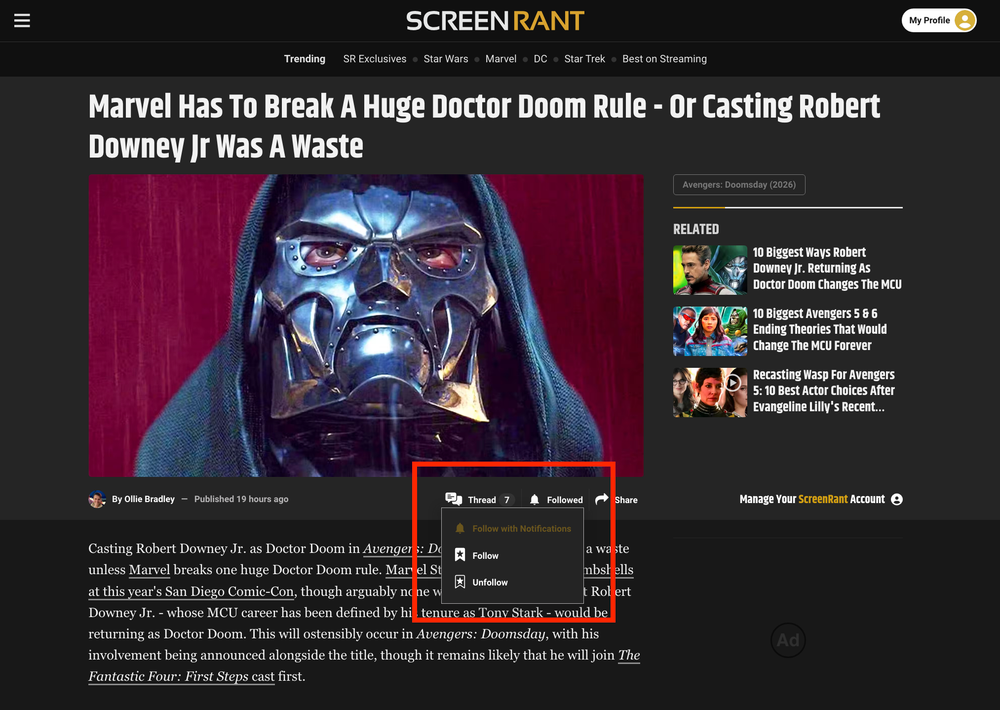Open Best on Streaming section
The image size is (1000, 710).
pyautogui.click(x=664, y=59)
